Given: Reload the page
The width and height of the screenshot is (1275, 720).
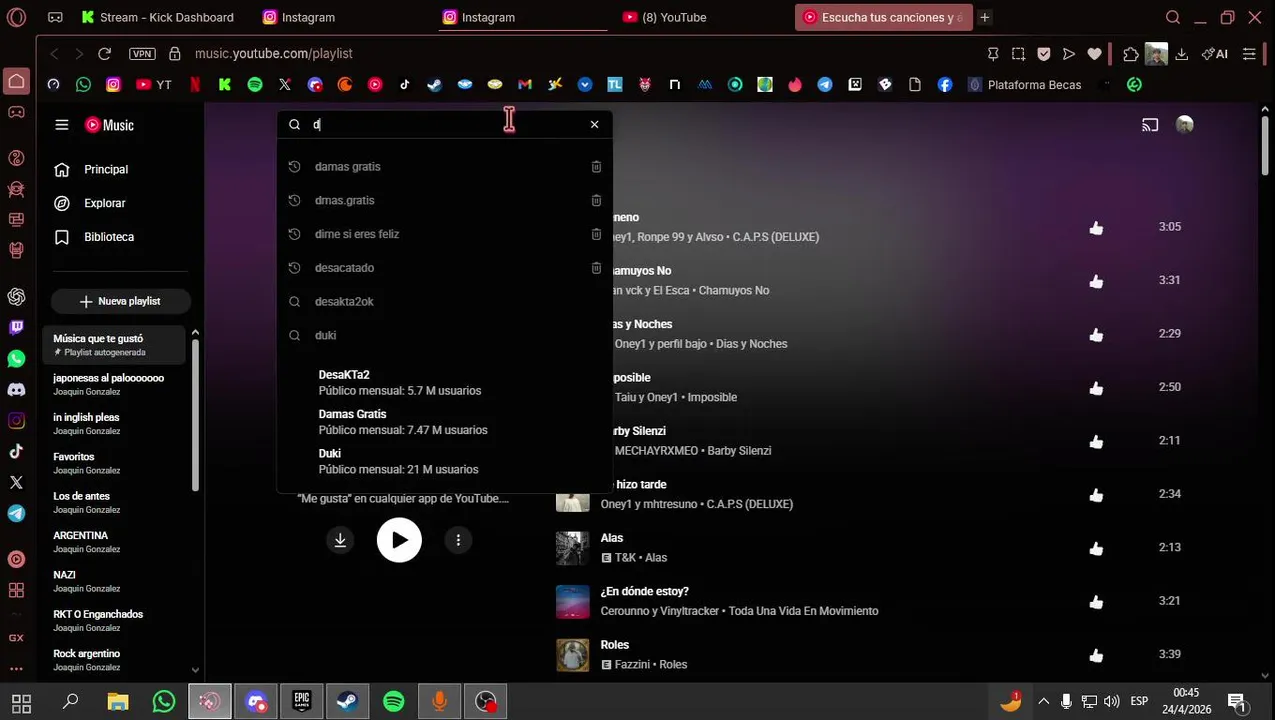Looking at the screenshot, I should [104, 54].
